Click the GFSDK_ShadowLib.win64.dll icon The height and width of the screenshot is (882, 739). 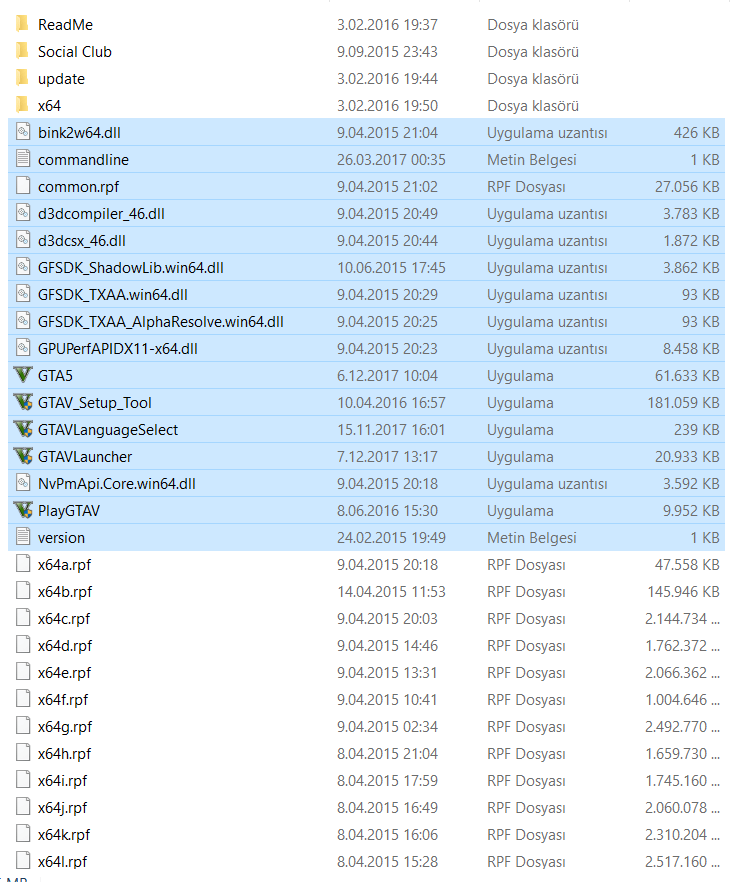point(22,267)
